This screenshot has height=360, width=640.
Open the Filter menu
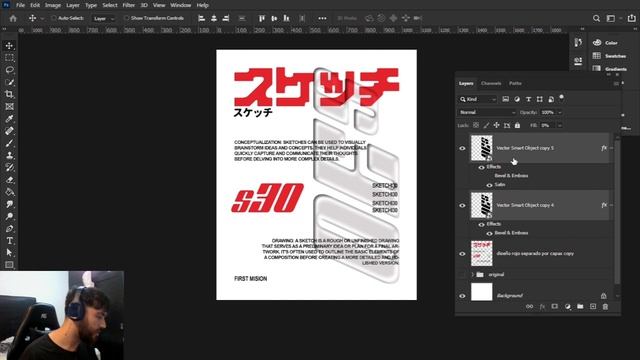click(x=129, y=5)
